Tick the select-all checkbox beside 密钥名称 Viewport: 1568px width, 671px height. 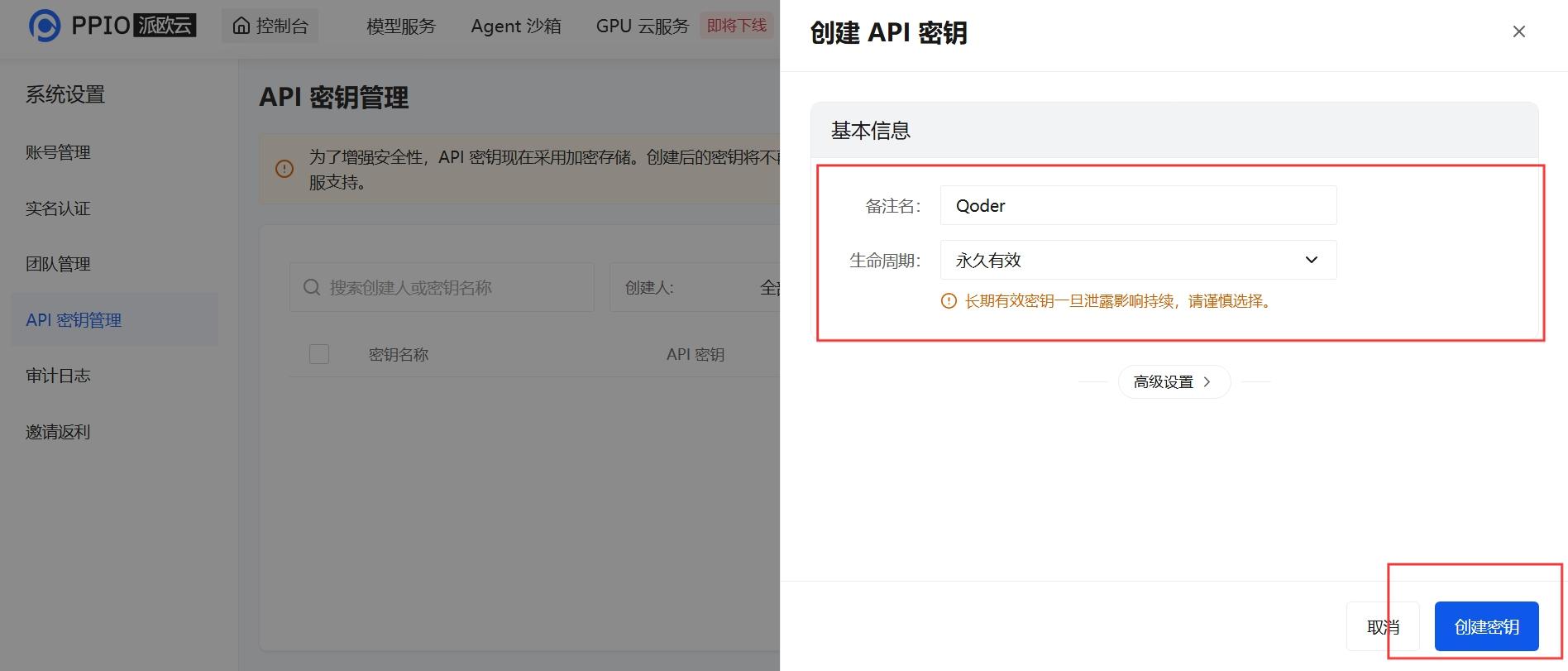[x=319, y=354]
